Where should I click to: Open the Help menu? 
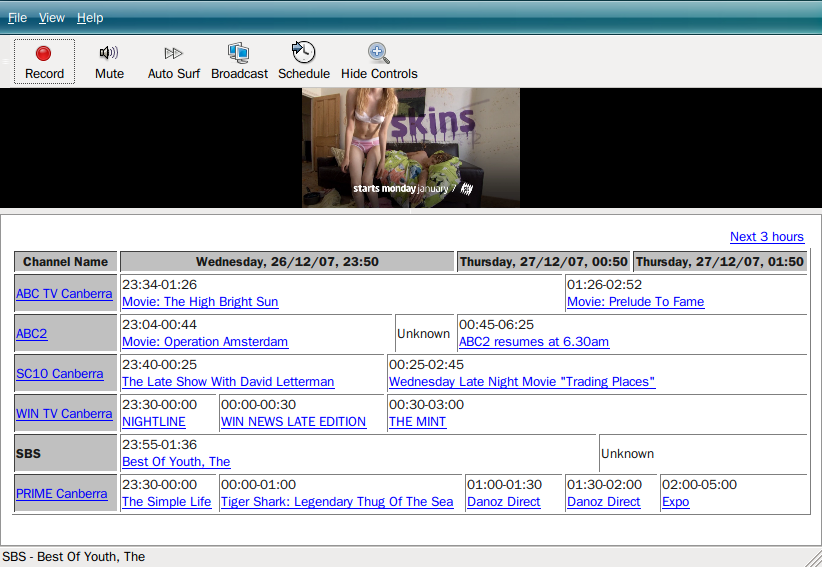pyautogui.click(x=90, y=18)
